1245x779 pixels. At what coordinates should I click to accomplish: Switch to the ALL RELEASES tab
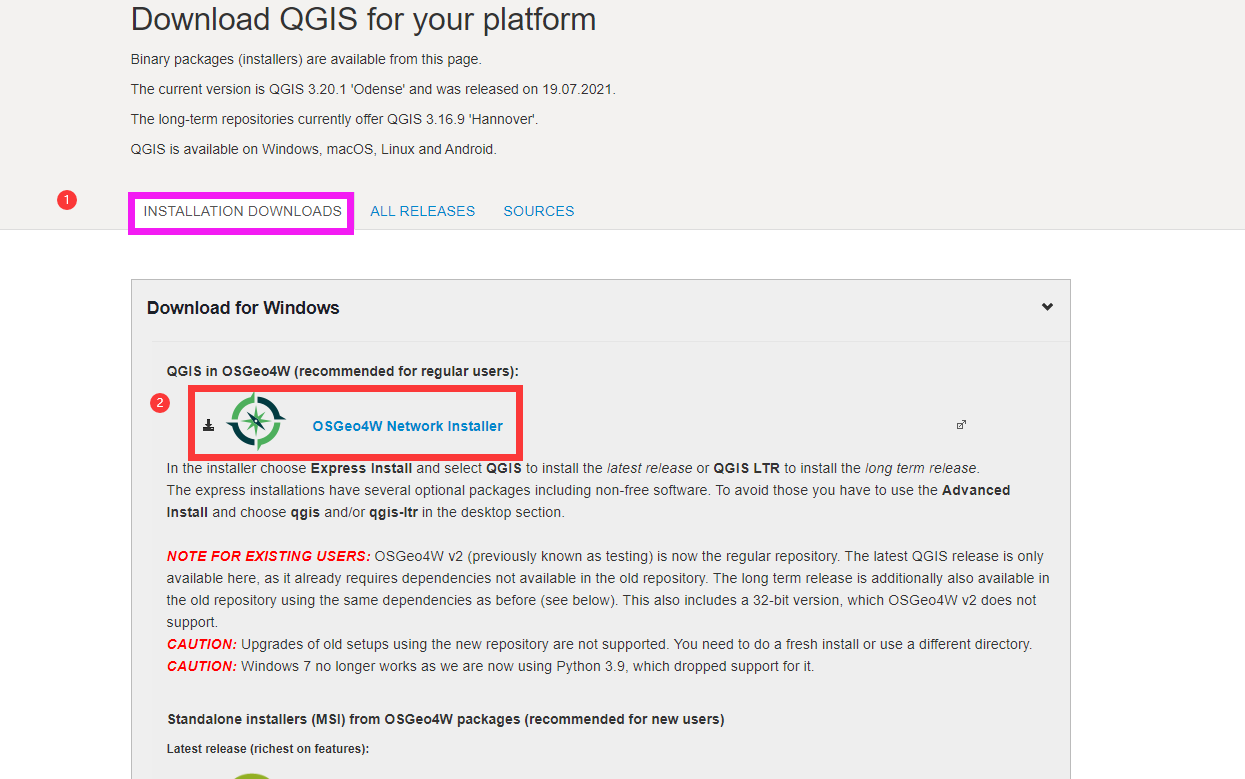422,211
